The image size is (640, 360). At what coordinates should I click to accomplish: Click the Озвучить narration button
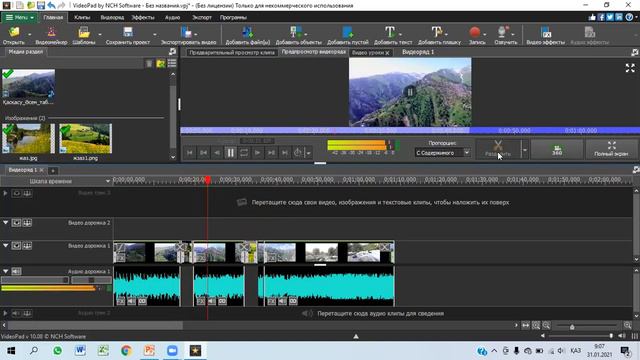[x=506, y=36]
